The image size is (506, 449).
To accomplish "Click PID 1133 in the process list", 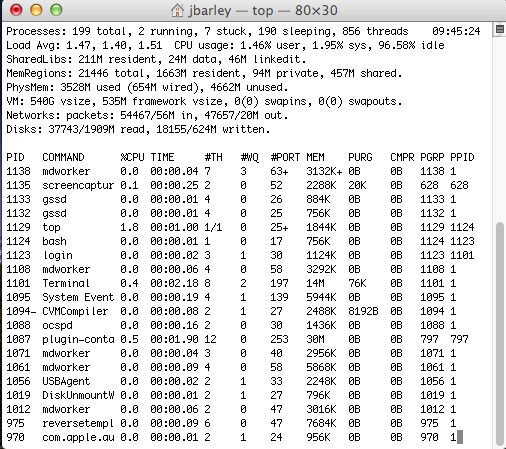I will click(x=18, y=199).
